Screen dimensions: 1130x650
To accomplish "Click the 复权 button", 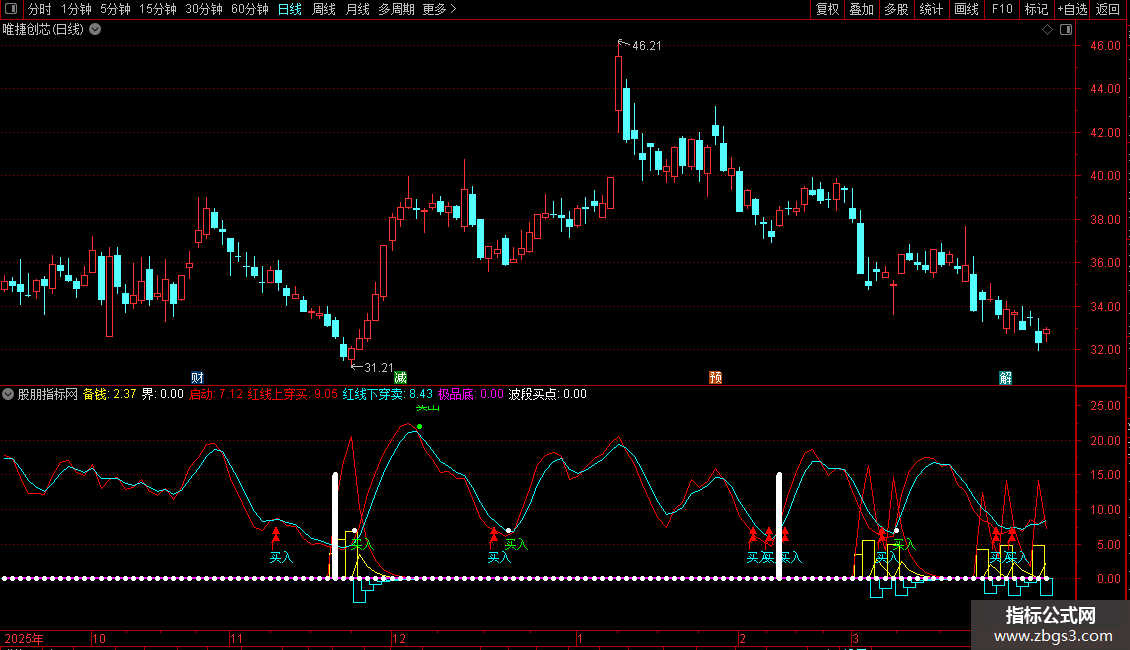I will [x=827, y=9].
